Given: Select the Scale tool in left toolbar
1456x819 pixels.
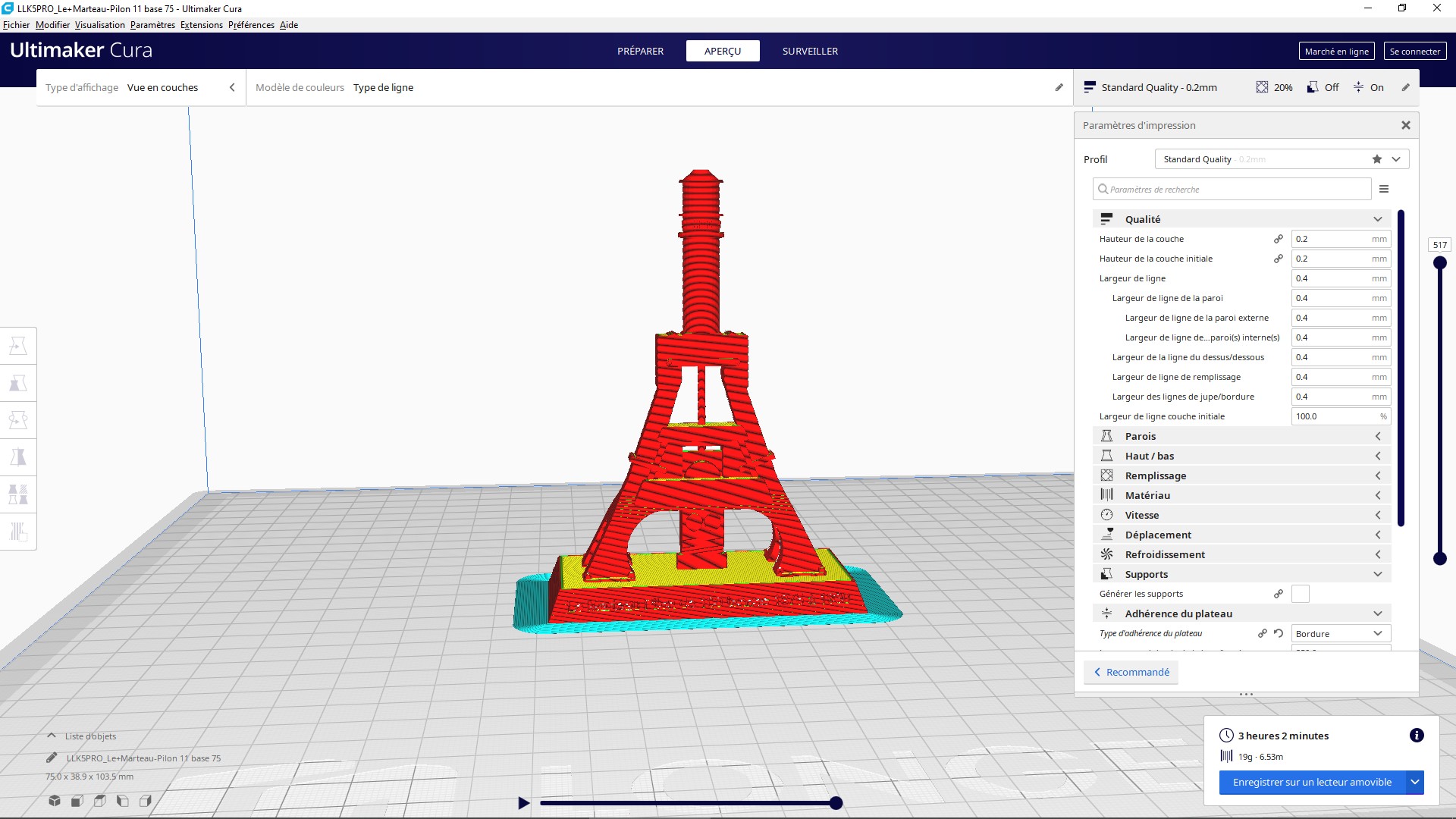Looking at the screenshot, I should pyautogui.click(x=18, y=383).
